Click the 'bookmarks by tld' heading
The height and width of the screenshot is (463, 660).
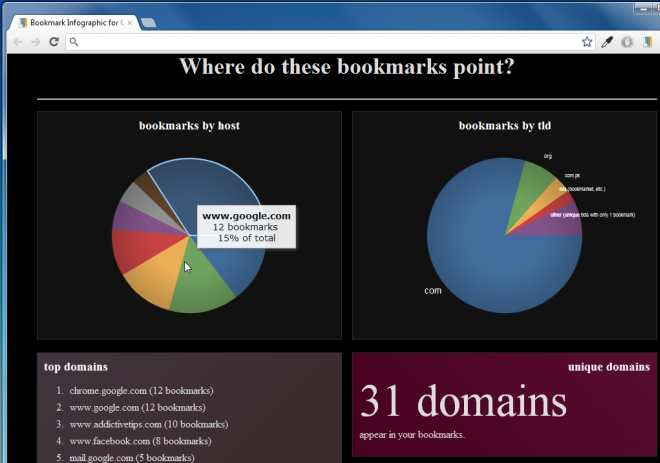click(505, 126)
